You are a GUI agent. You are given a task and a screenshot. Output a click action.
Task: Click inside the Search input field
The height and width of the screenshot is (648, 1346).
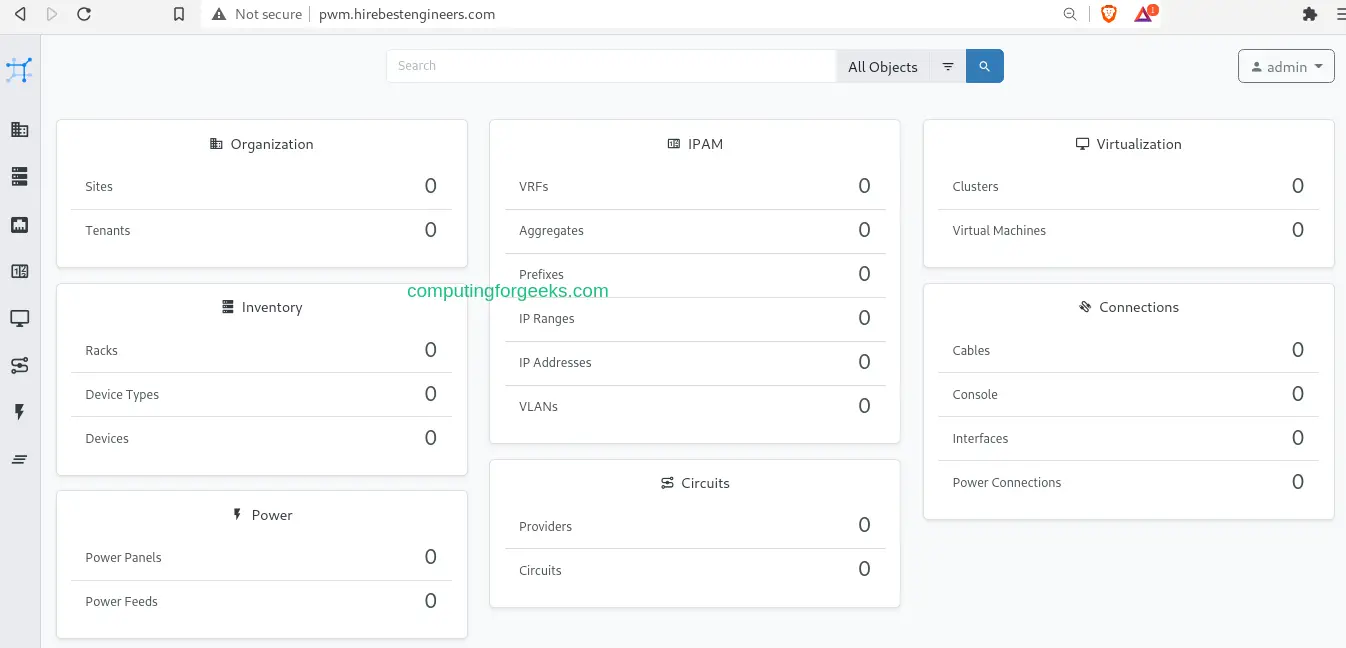610,66
